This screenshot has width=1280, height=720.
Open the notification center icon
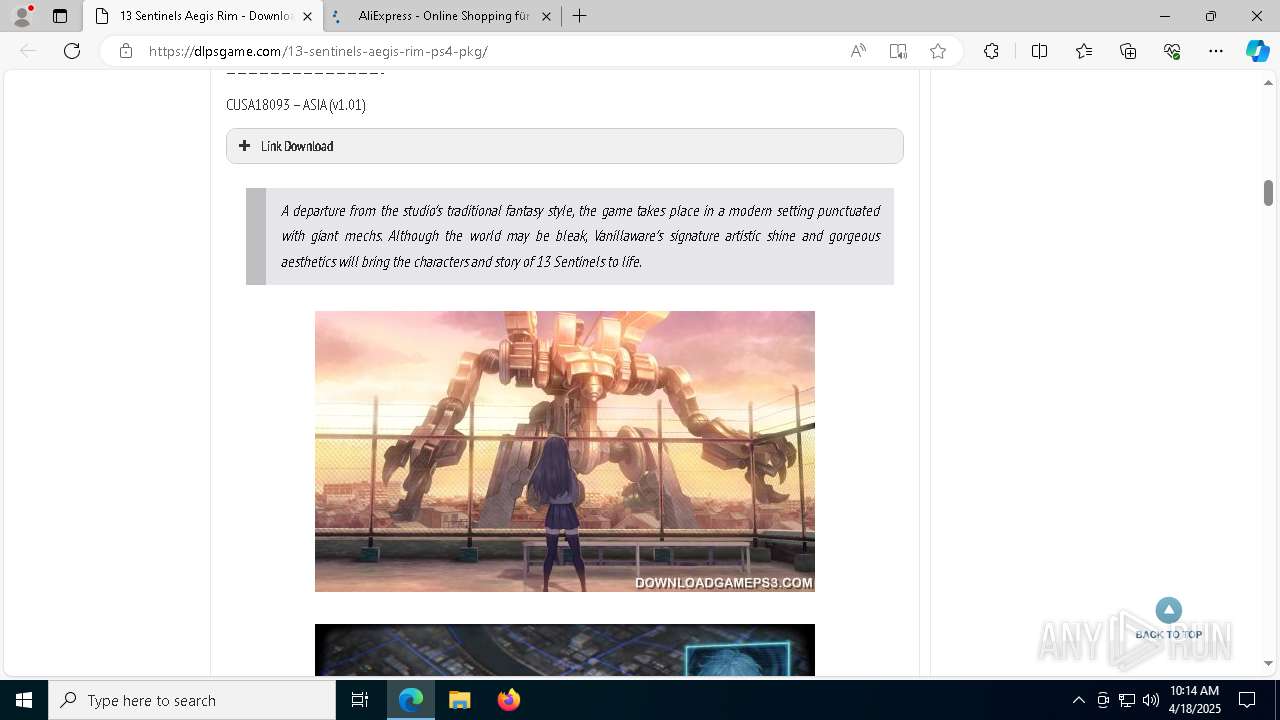(x=1247, y=700)
